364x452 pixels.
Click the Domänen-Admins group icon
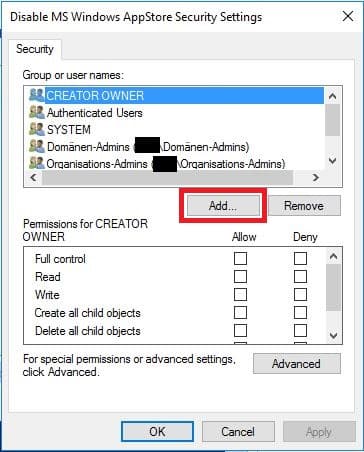point(36,146)
